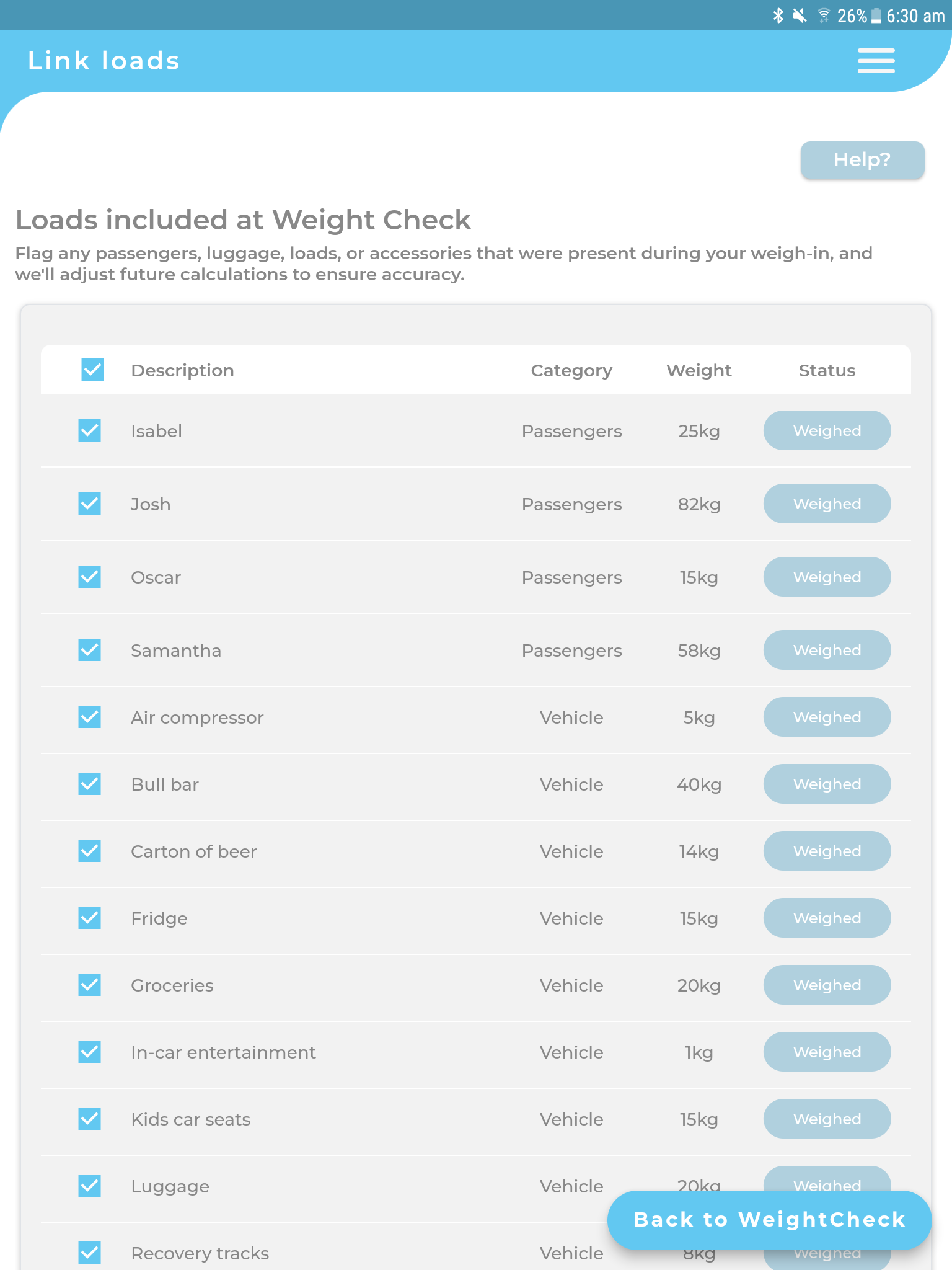Screen dimensions: 952x1270
Task: Uncheck Isabel's passenger checkbox
Action: 89,430
